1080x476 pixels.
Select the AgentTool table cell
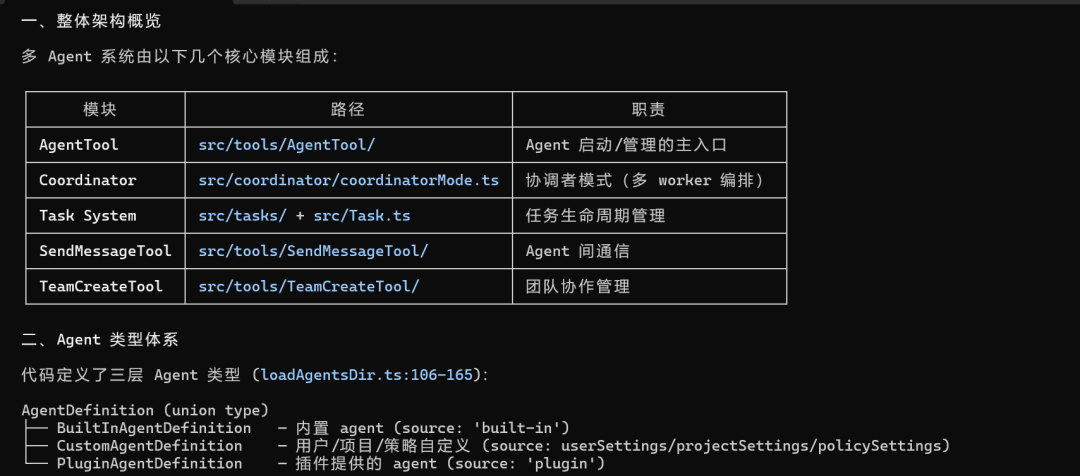pos(78,145)
